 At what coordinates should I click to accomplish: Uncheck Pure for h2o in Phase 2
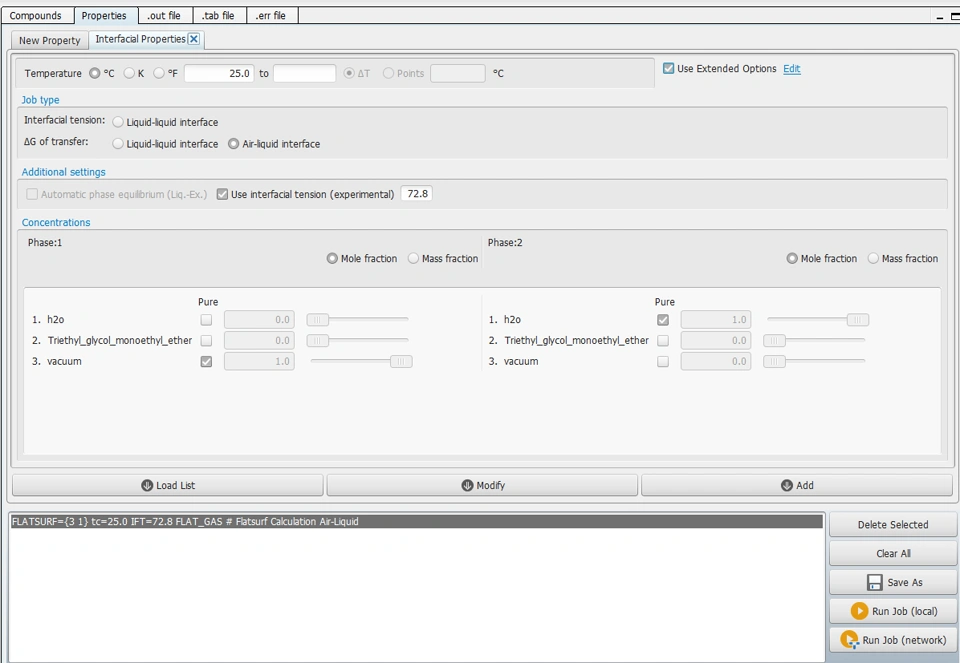pyautogui.click(x=663, y=320)
